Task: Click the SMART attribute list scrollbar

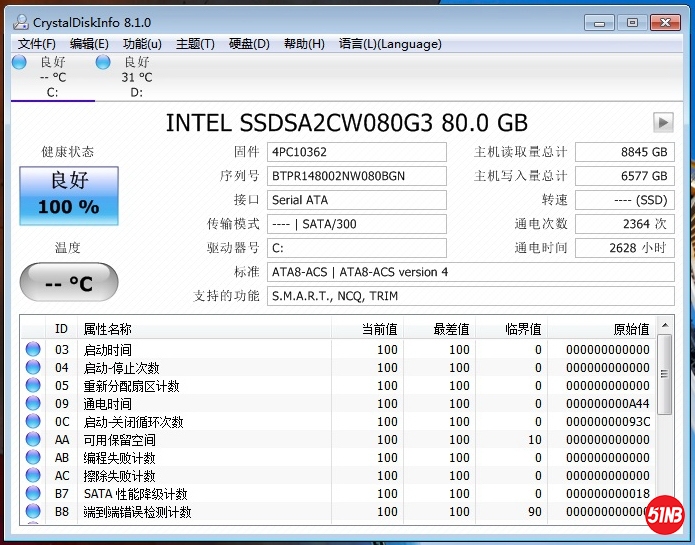Action: click(664, 420)
